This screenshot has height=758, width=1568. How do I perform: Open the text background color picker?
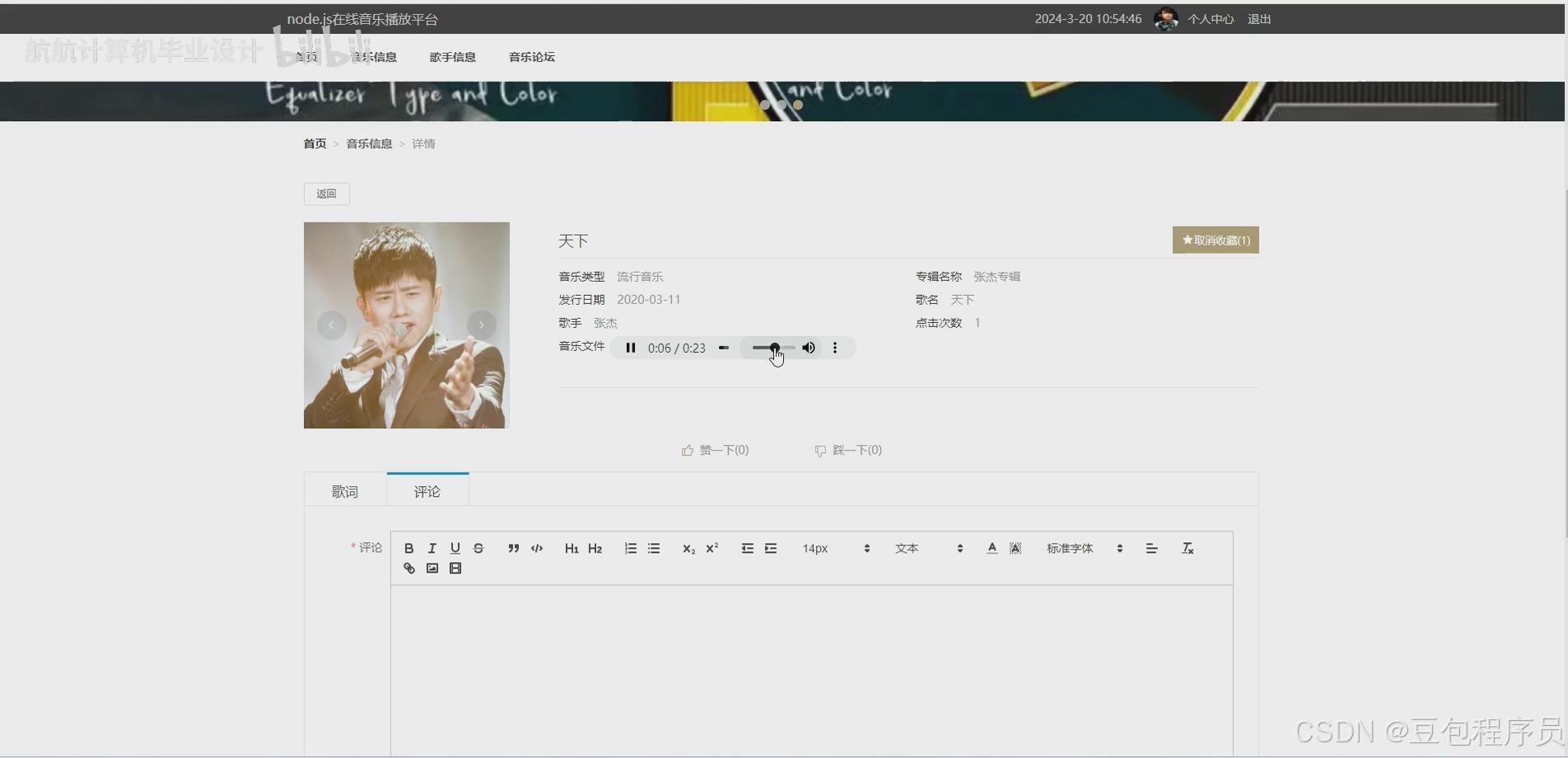tap(1015, 549)
